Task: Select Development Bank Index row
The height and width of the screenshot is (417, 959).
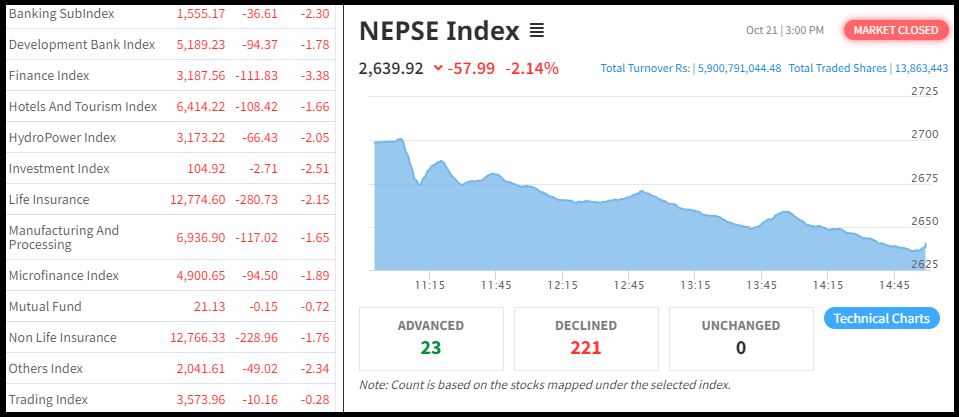Action: pos(81,45)
